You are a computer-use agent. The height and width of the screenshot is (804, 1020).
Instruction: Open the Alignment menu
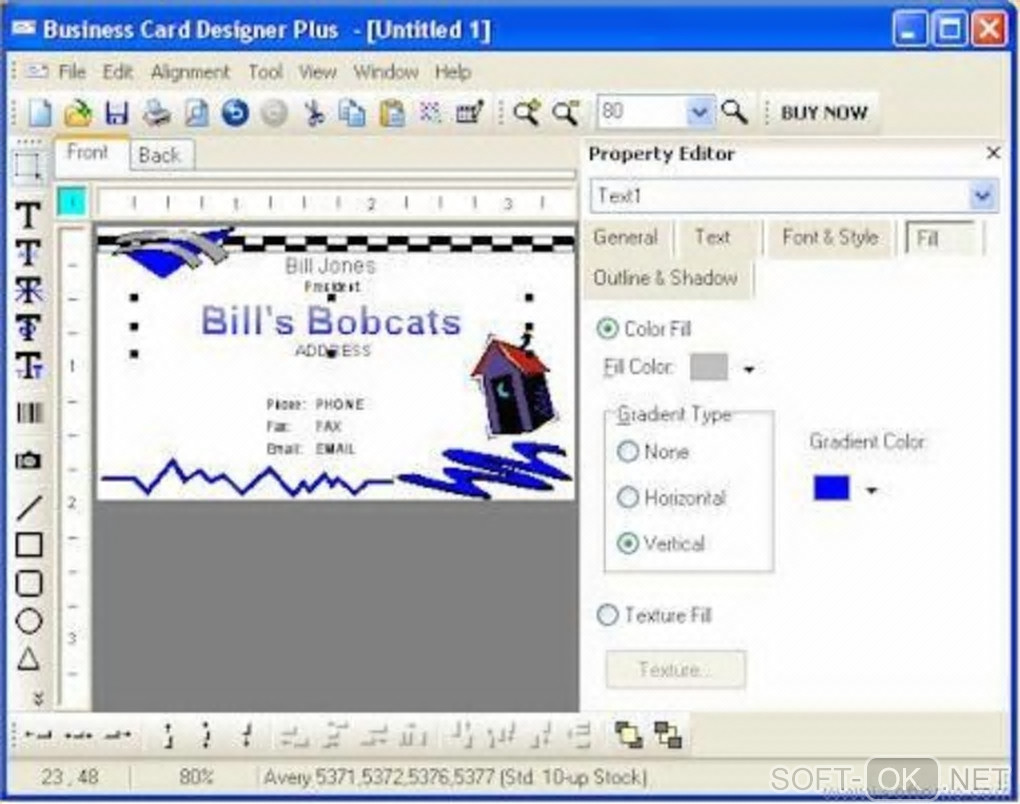tap(190, 72)
